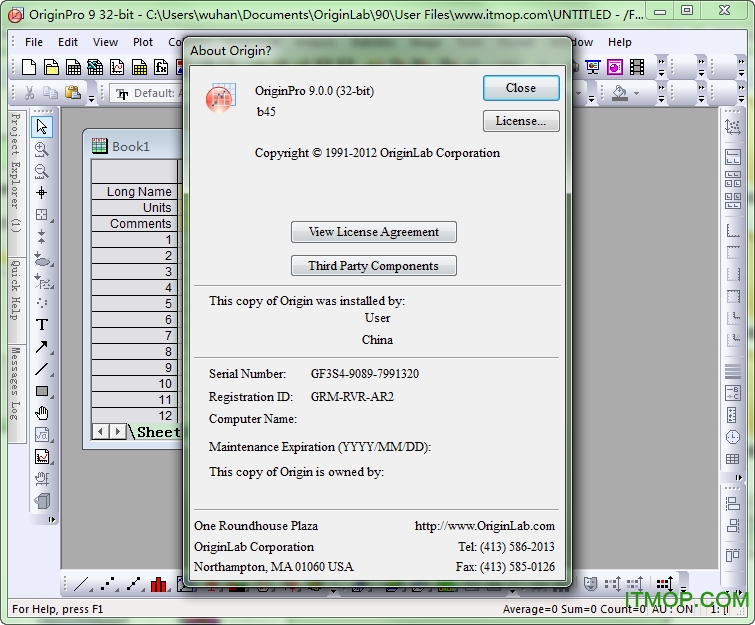Image resolution: width=755 pixels, height=625 pixels.
Task: Click the film strip movie icon
Action: click(x=637, y=67)
